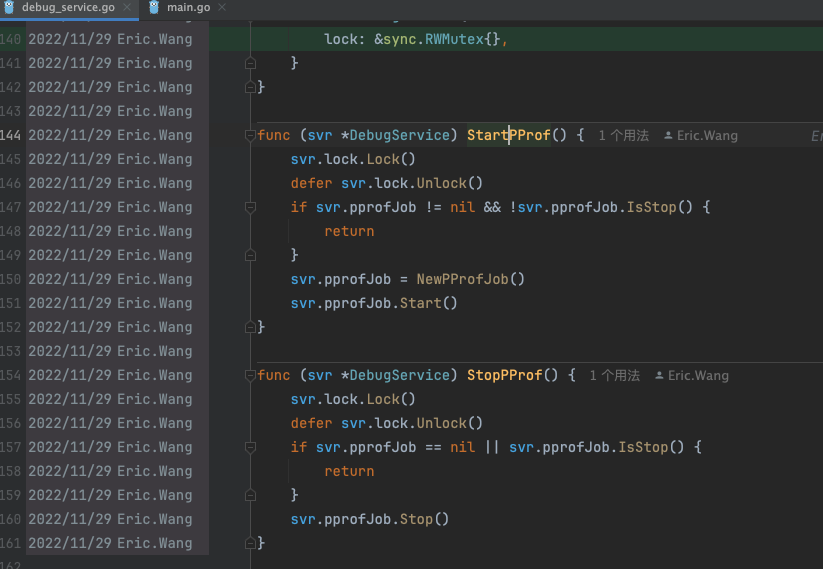Switch to the main.go tab
823x569 pixels.
tap(187, 8)
